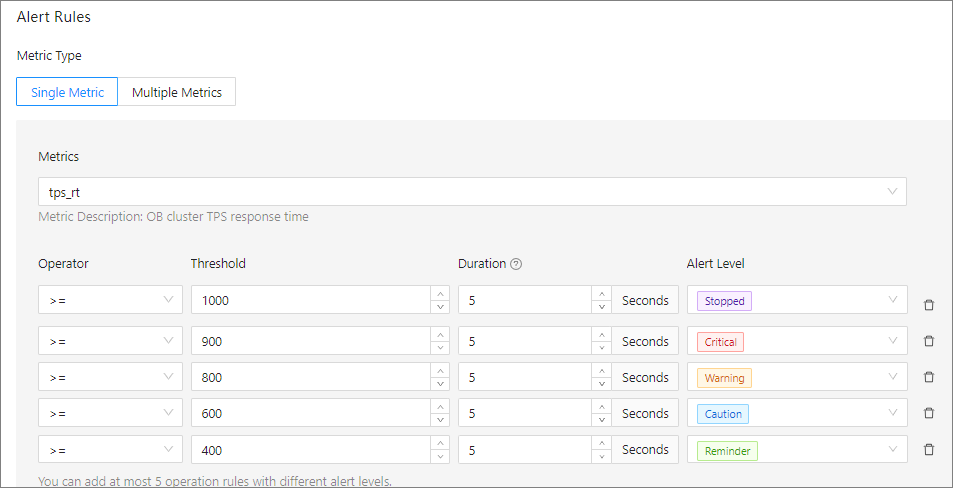This screenshot has width=953, height=488.
Task: Open the operator dropdown for threshold 1000
Action: click(110, 300)
